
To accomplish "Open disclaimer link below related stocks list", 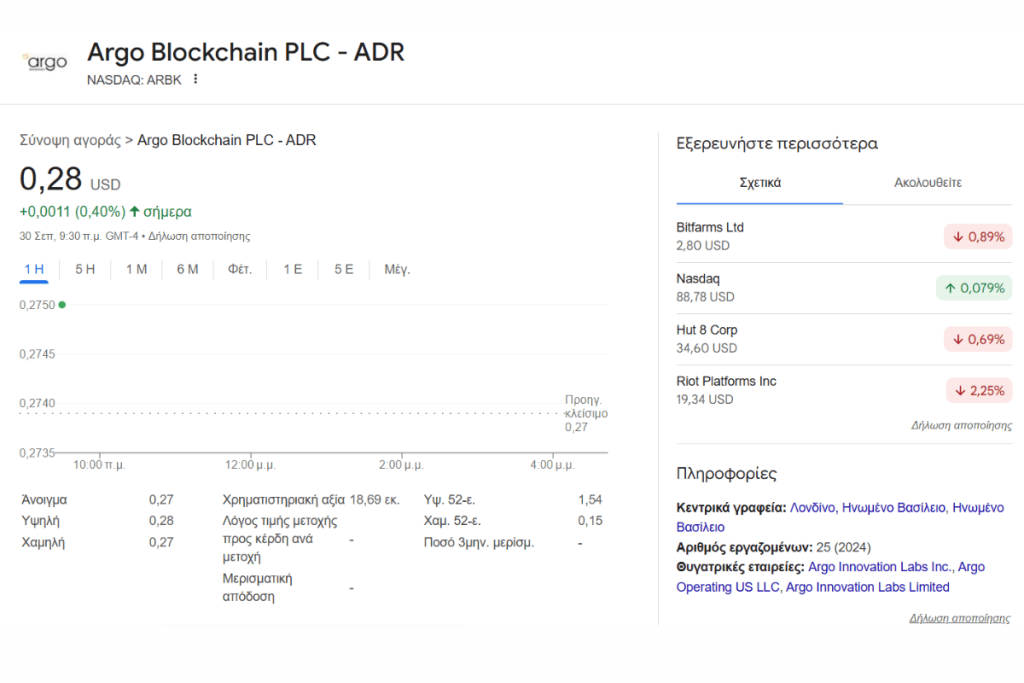I will pyautogui.click(x=961, y=425).
